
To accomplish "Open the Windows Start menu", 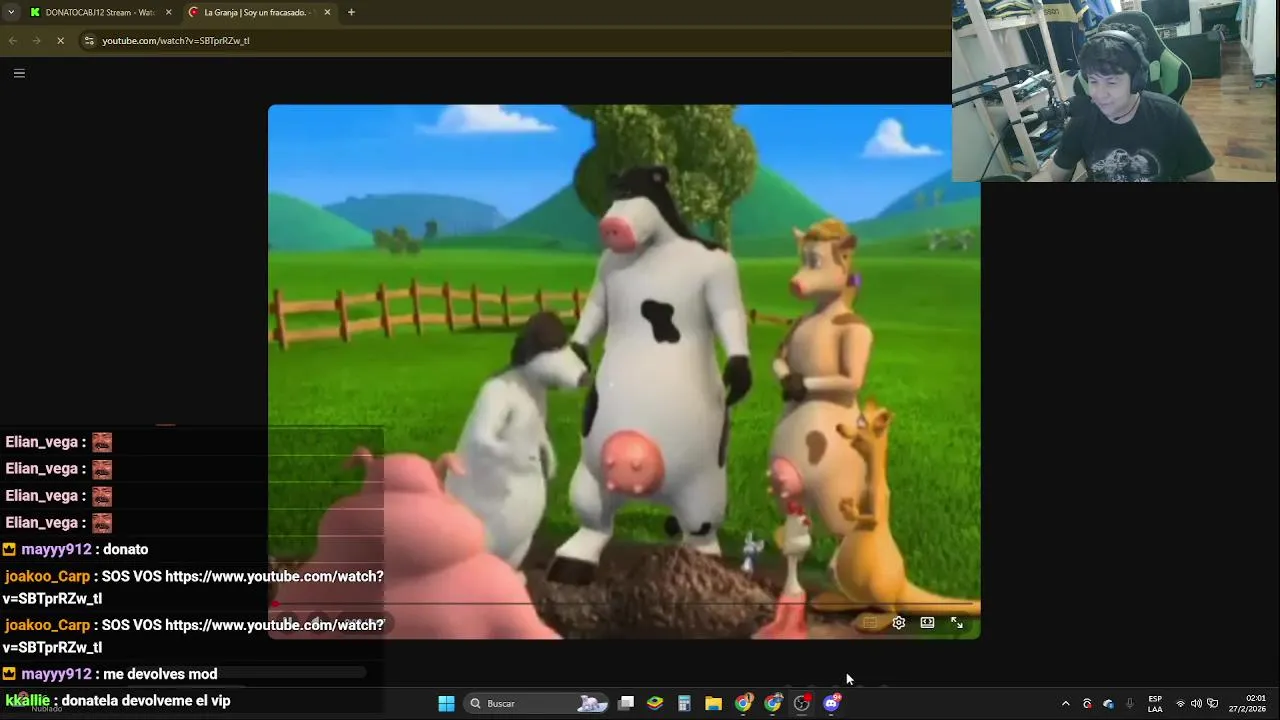I will click(446, 703).
